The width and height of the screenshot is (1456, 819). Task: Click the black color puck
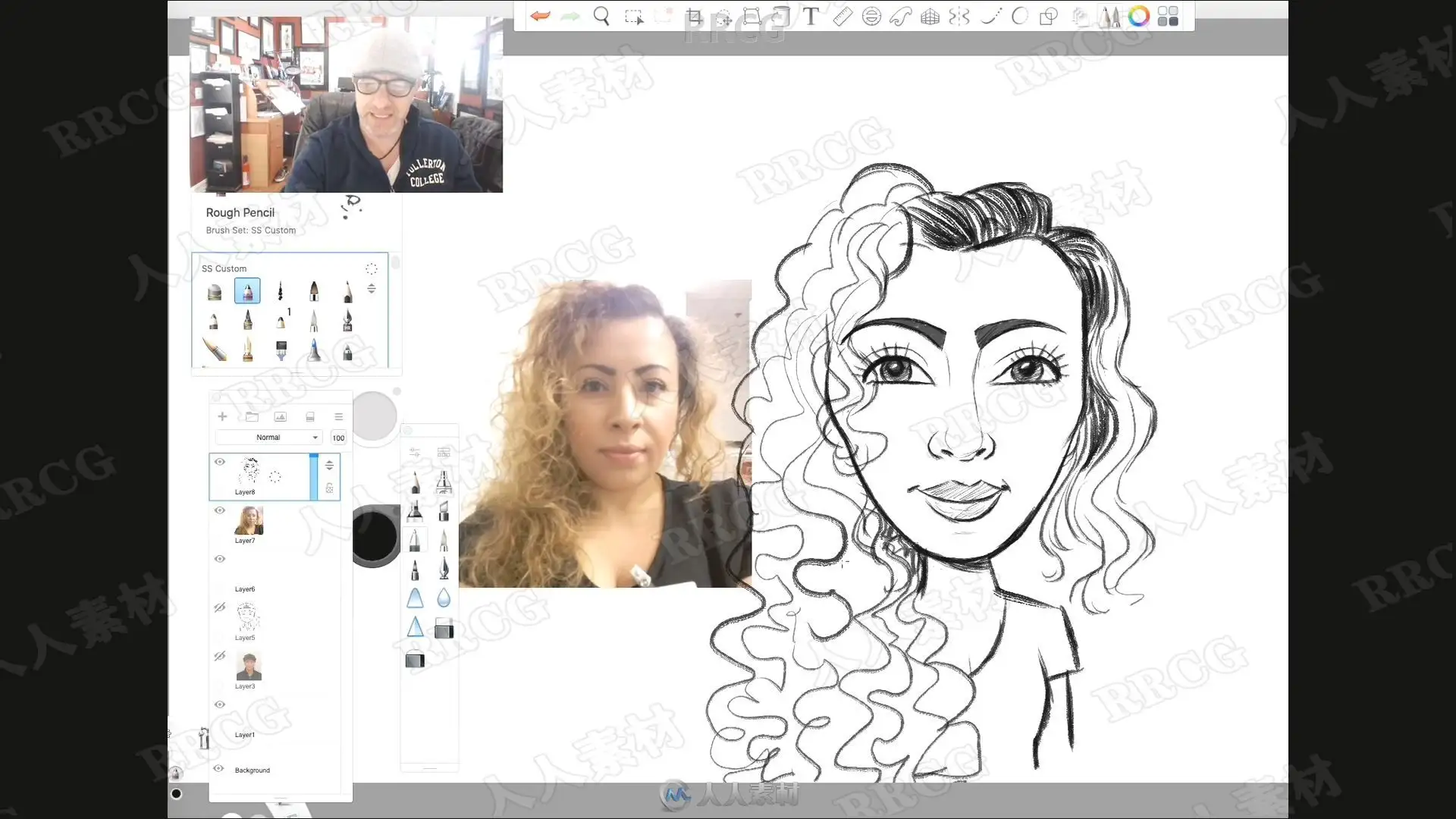point(373,535)
